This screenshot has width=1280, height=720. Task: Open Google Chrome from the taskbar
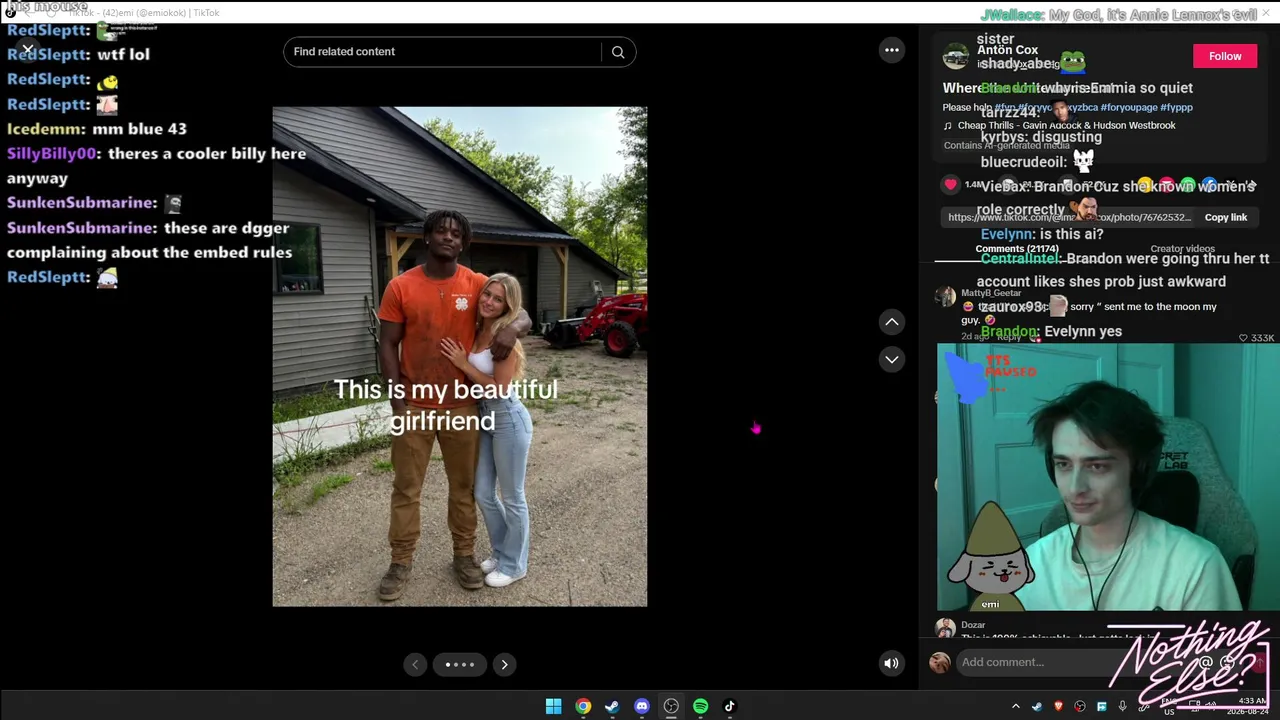583,707
